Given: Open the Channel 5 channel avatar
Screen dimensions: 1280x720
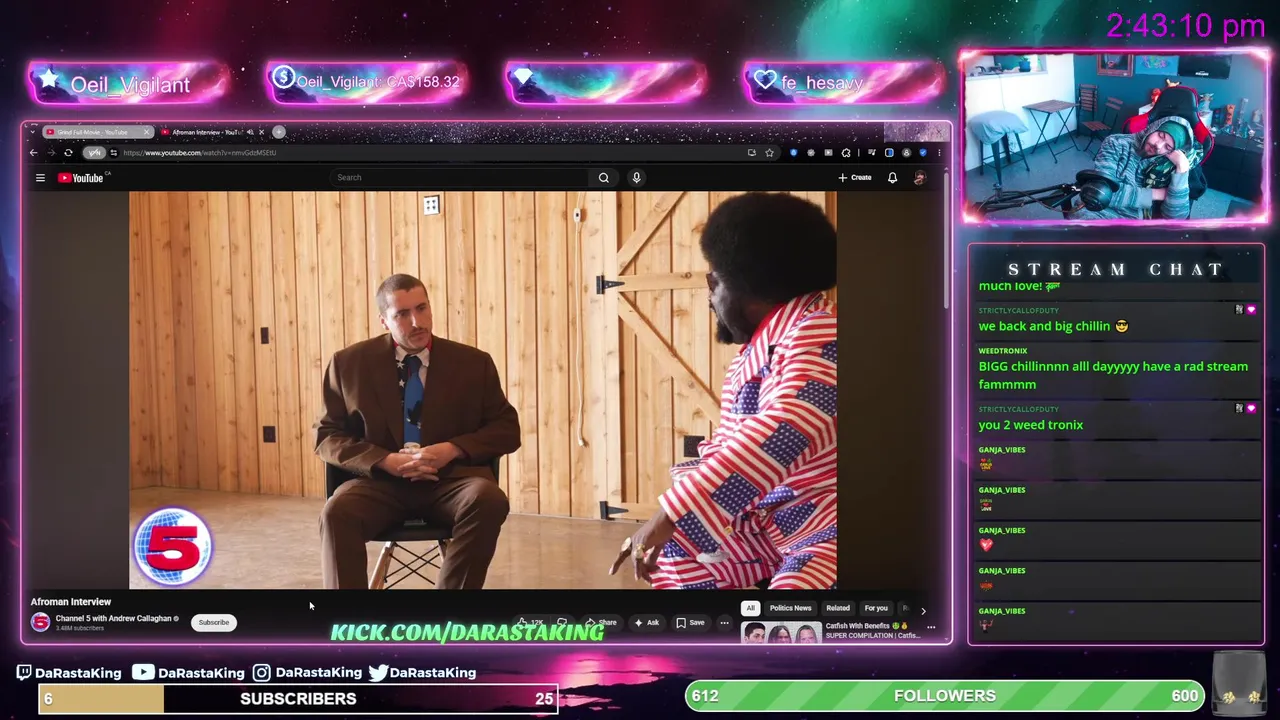Looking at the screenshot, I should point(40,622).
